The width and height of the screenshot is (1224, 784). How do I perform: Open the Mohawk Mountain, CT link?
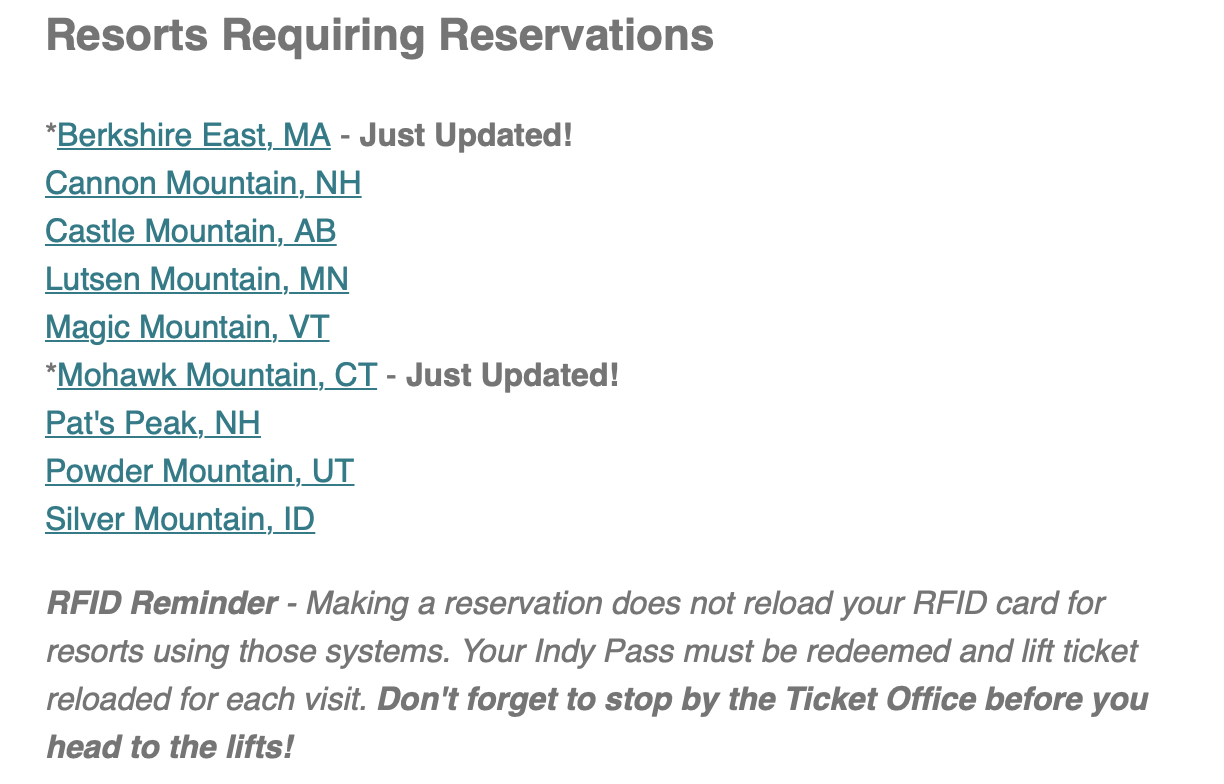(x=217, y=375)
